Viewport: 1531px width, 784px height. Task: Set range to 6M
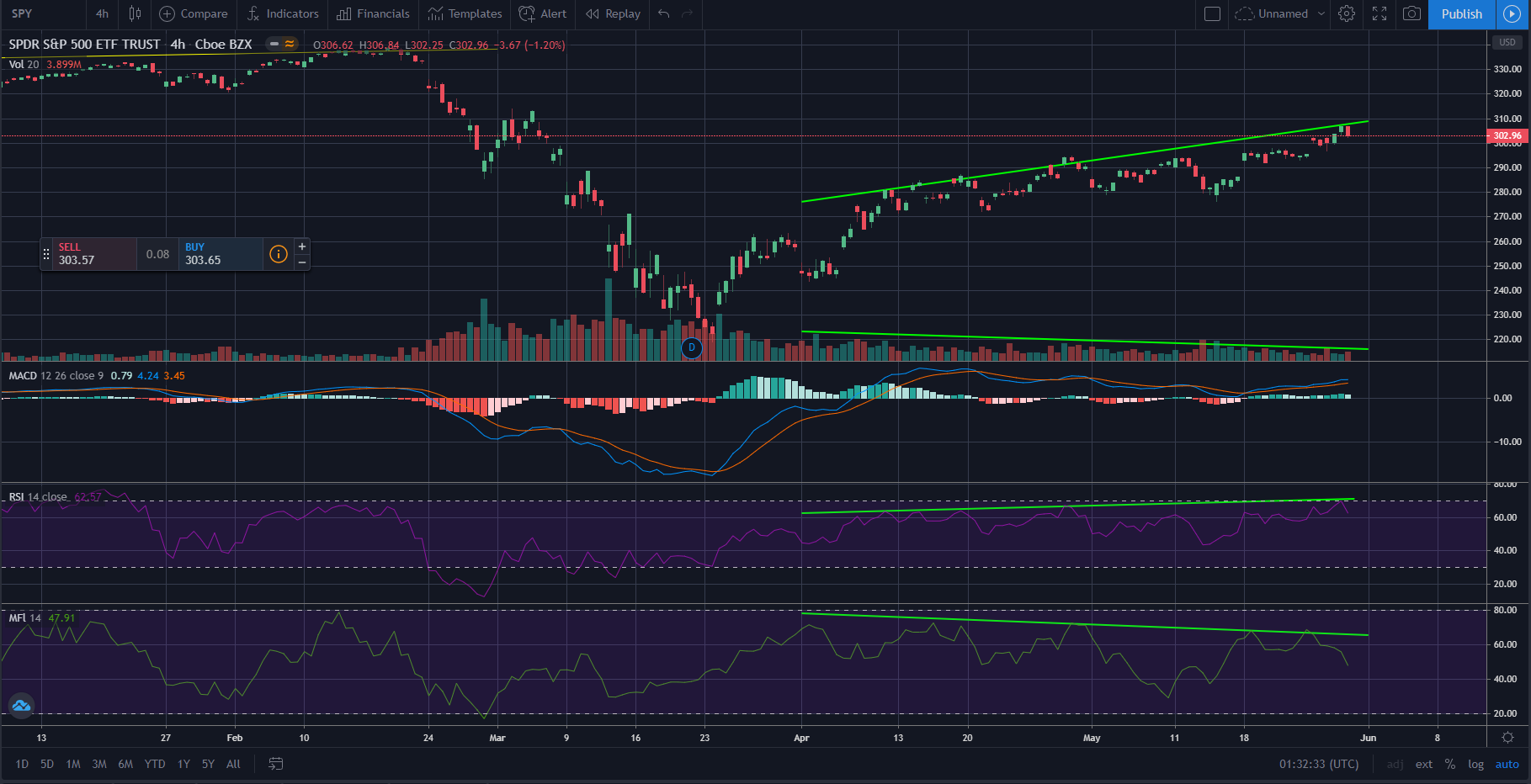(x=125, y=764)
